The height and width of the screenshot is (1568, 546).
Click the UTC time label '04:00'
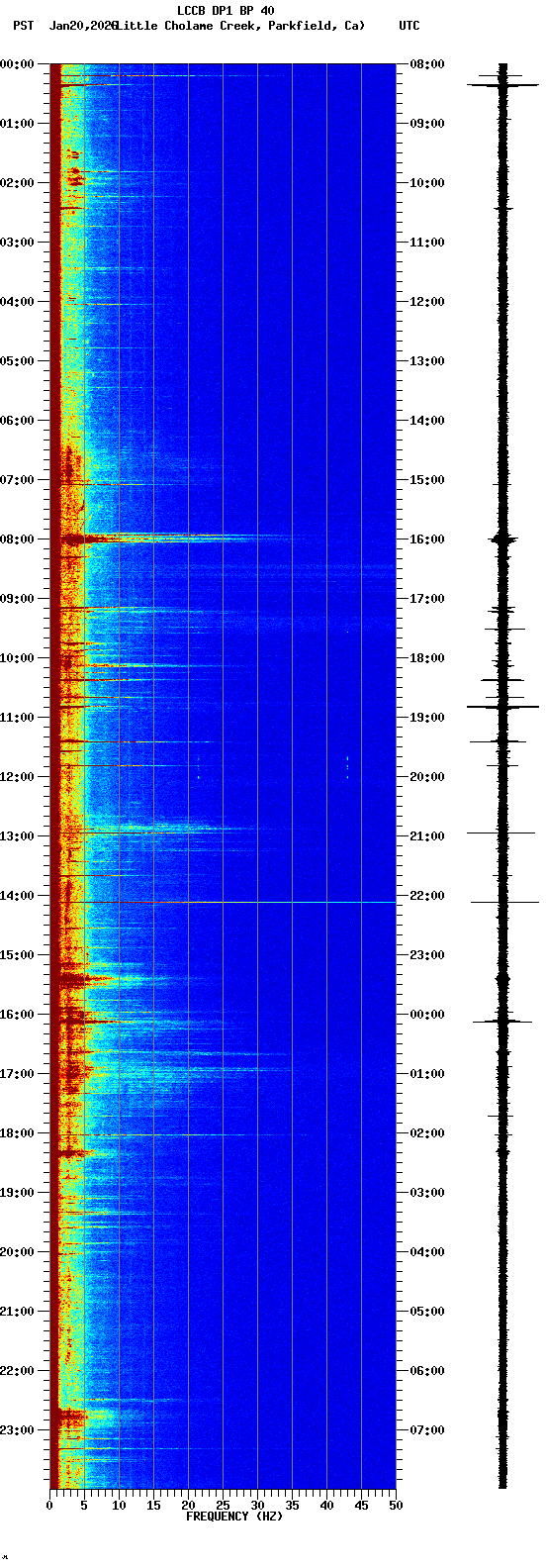427,1252
